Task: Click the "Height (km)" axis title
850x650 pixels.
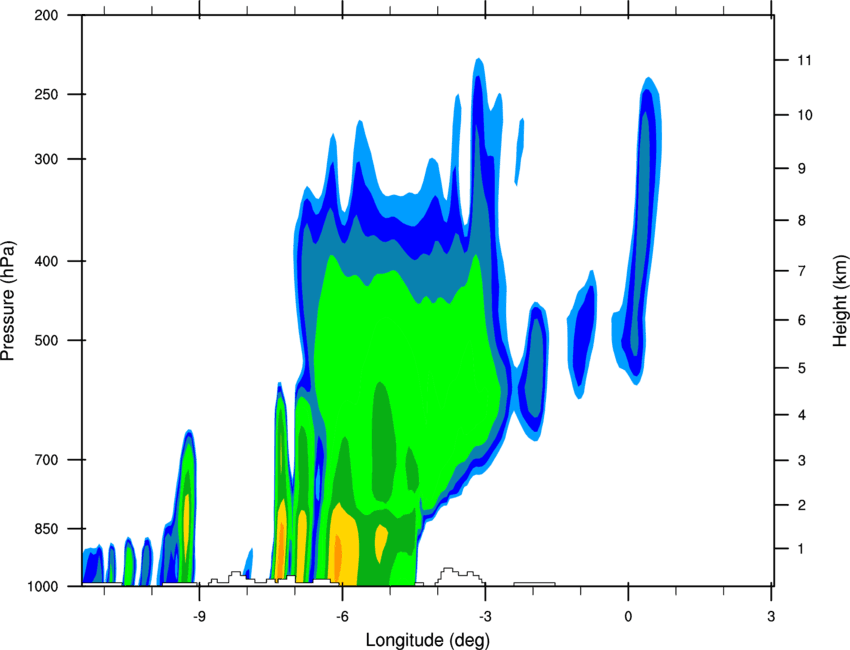Action: (840, 300)
